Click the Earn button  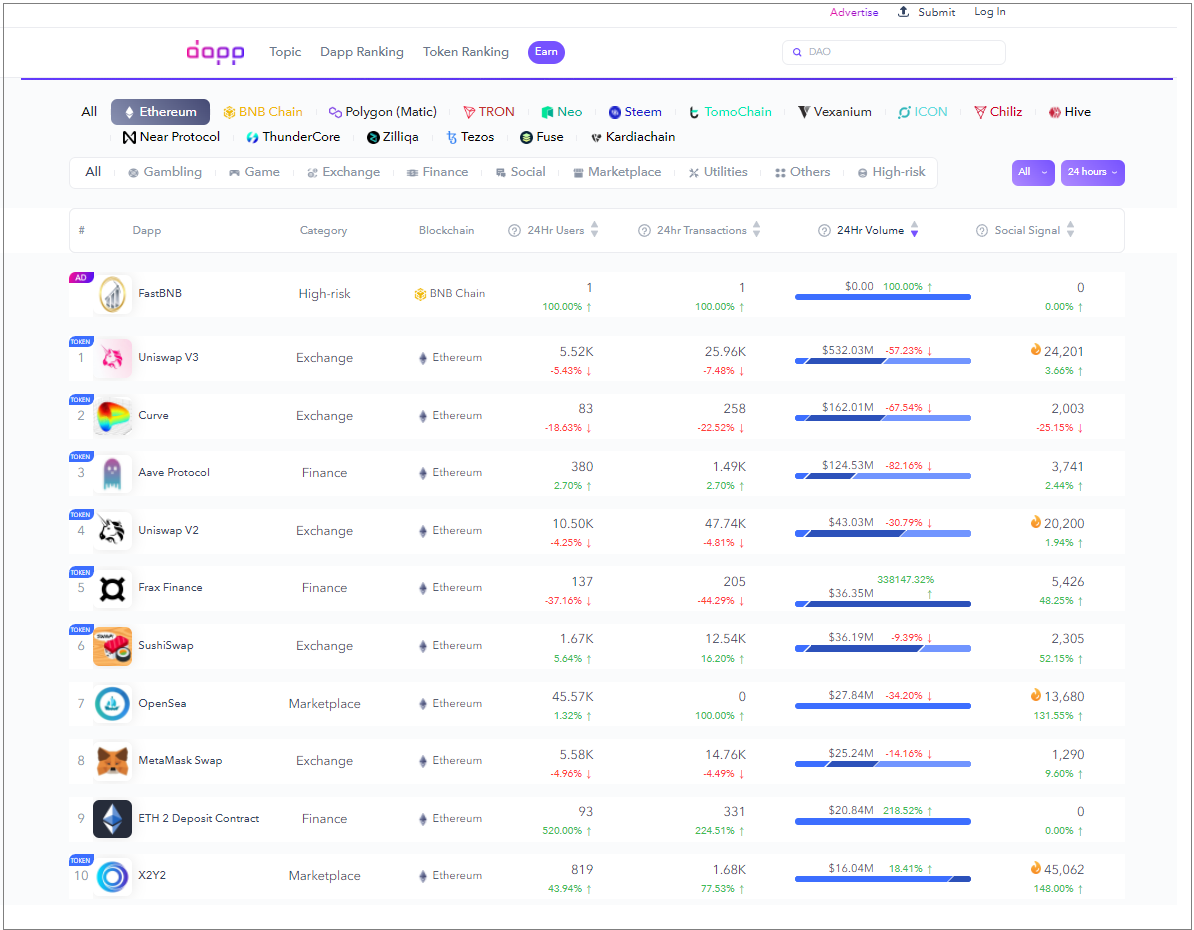(x=546, y=52)
